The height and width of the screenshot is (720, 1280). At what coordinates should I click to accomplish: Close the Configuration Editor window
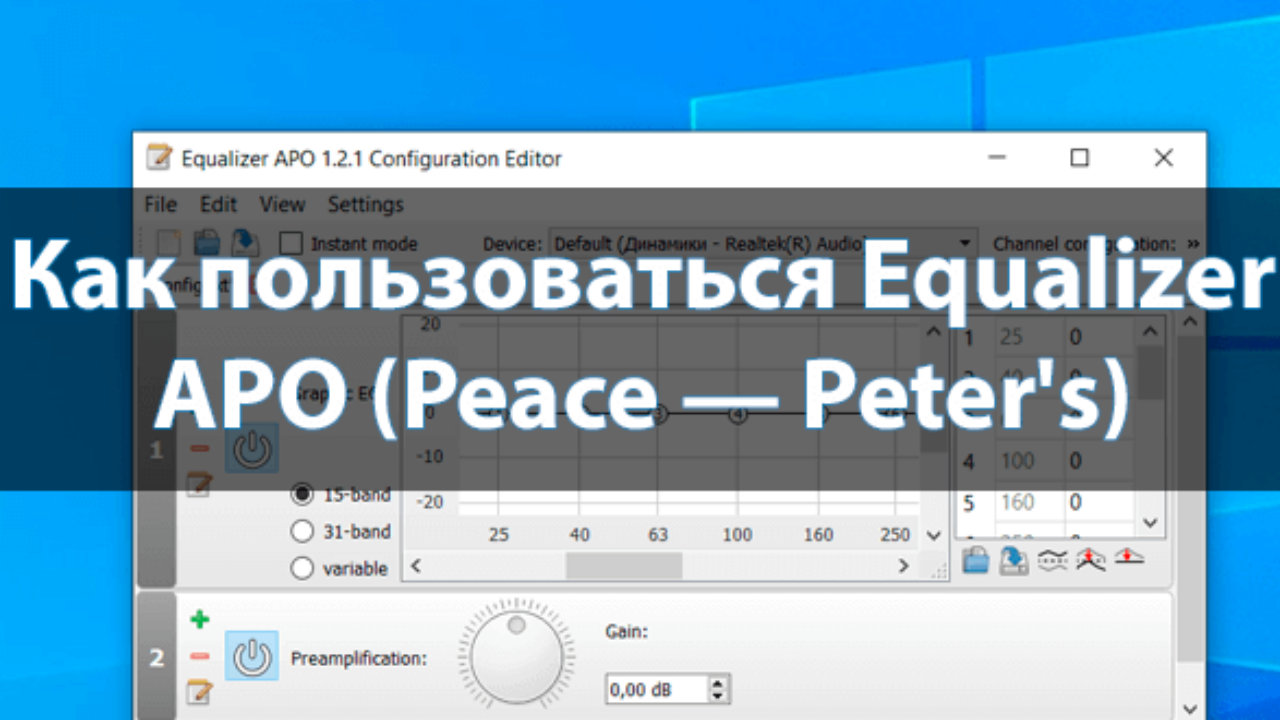(1163, 158)
